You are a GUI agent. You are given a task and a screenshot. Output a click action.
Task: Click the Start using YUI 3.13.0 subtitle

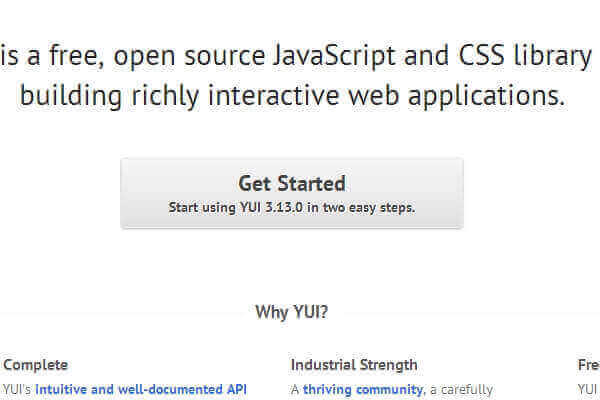tap(291, 208)
